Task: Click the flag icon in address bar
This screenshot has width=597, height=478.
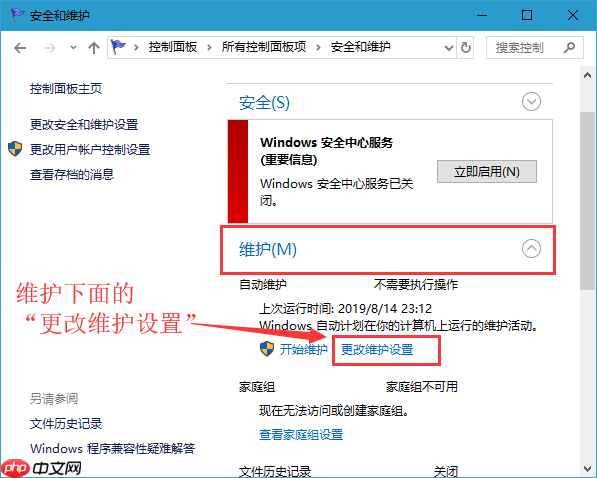Action: pyautogui.click(x=118, y=47)
